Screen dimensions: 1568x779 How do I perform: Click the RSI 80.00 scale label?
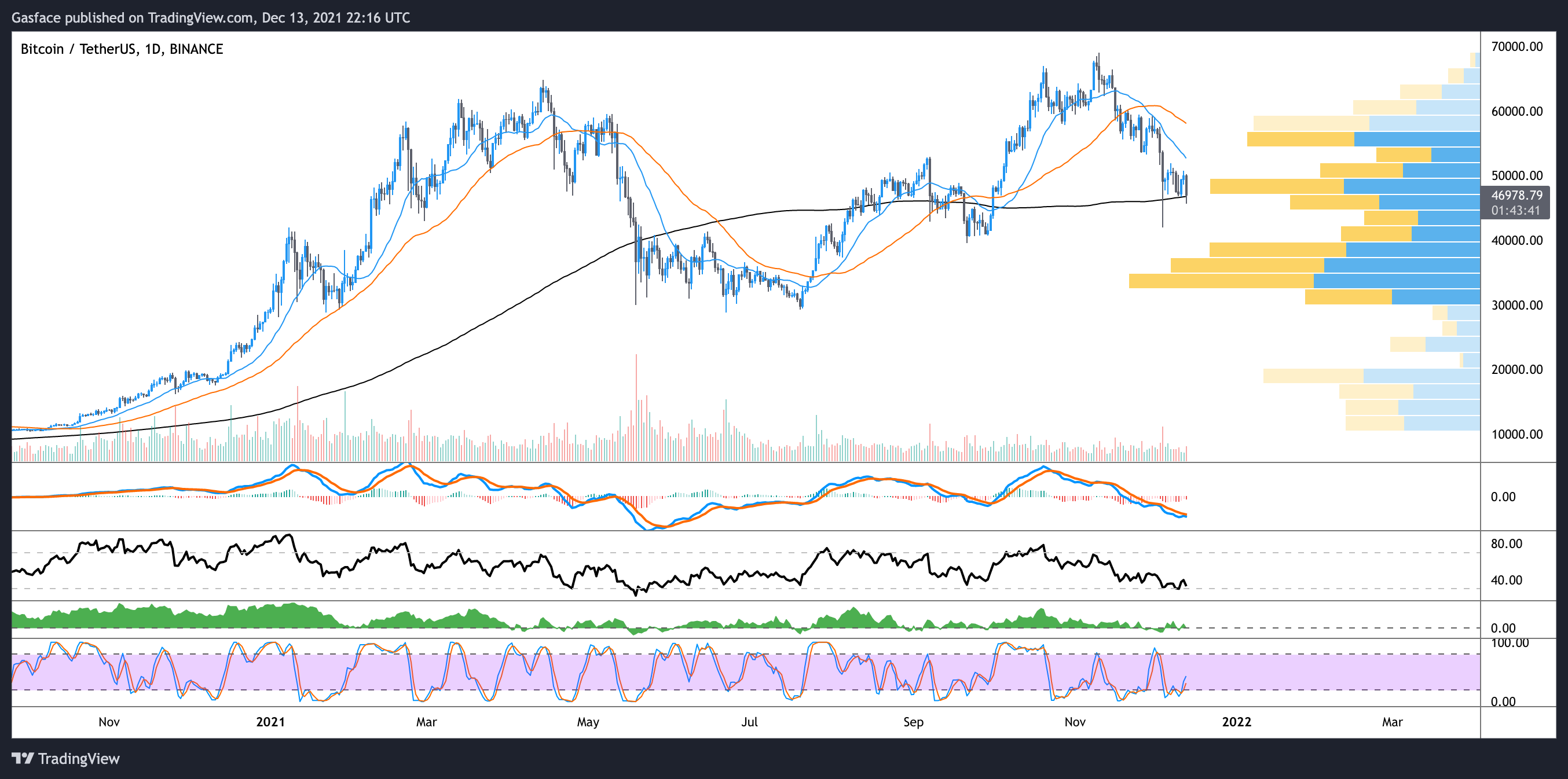(1506, 544)
